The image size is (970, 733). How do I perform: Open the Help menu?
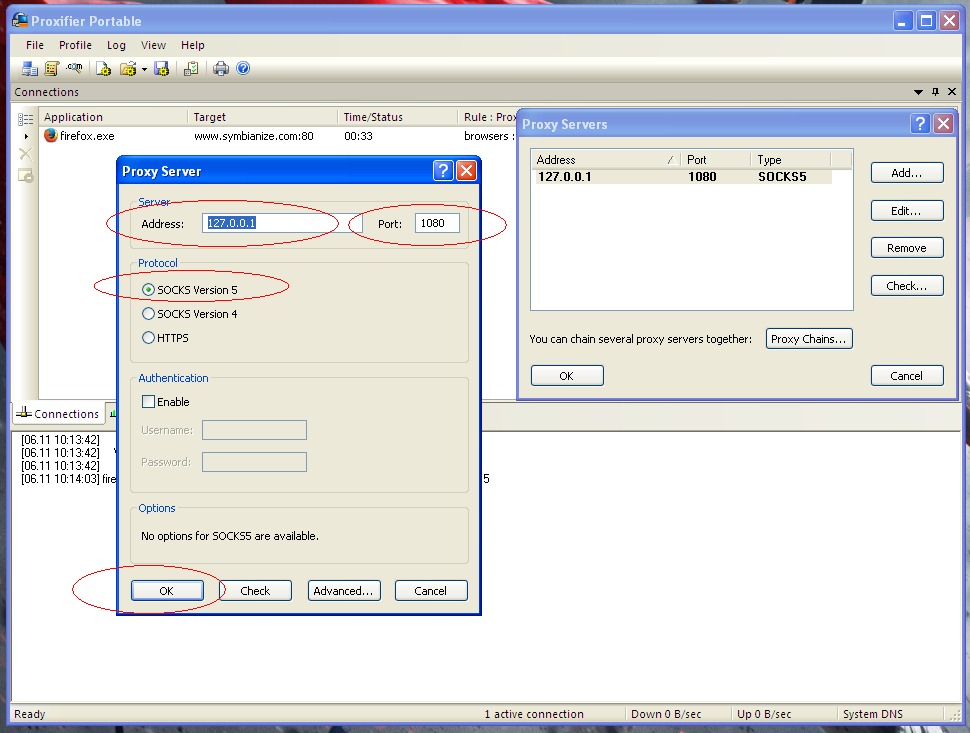pyautogui.click(x=192, y=45)
